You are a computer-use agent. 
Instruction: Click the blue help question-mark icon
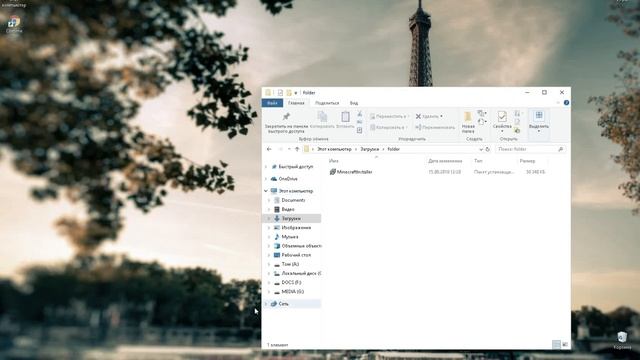click(x=567, y=103)
